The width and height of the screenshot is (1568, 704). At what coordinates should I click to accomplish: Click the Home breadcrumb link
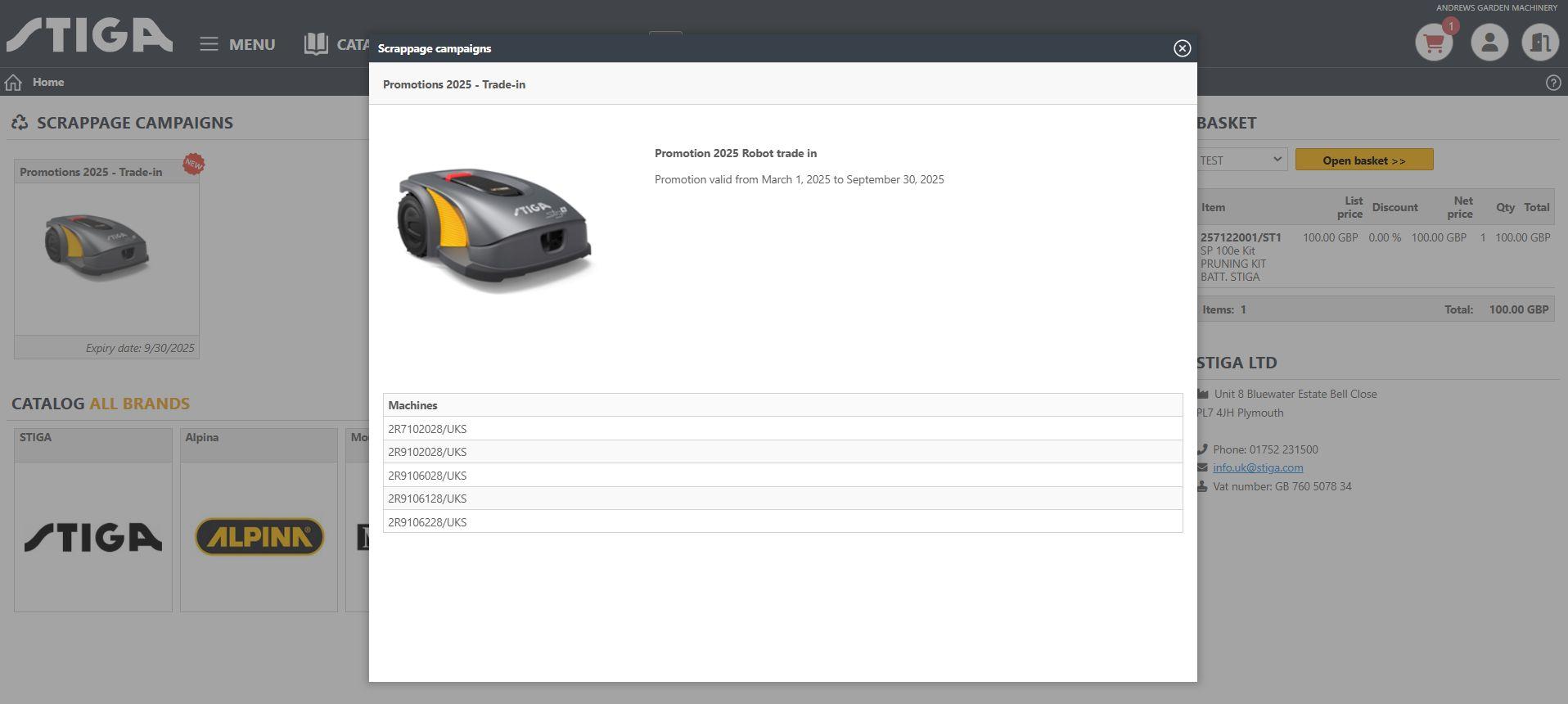click(48, 82)
